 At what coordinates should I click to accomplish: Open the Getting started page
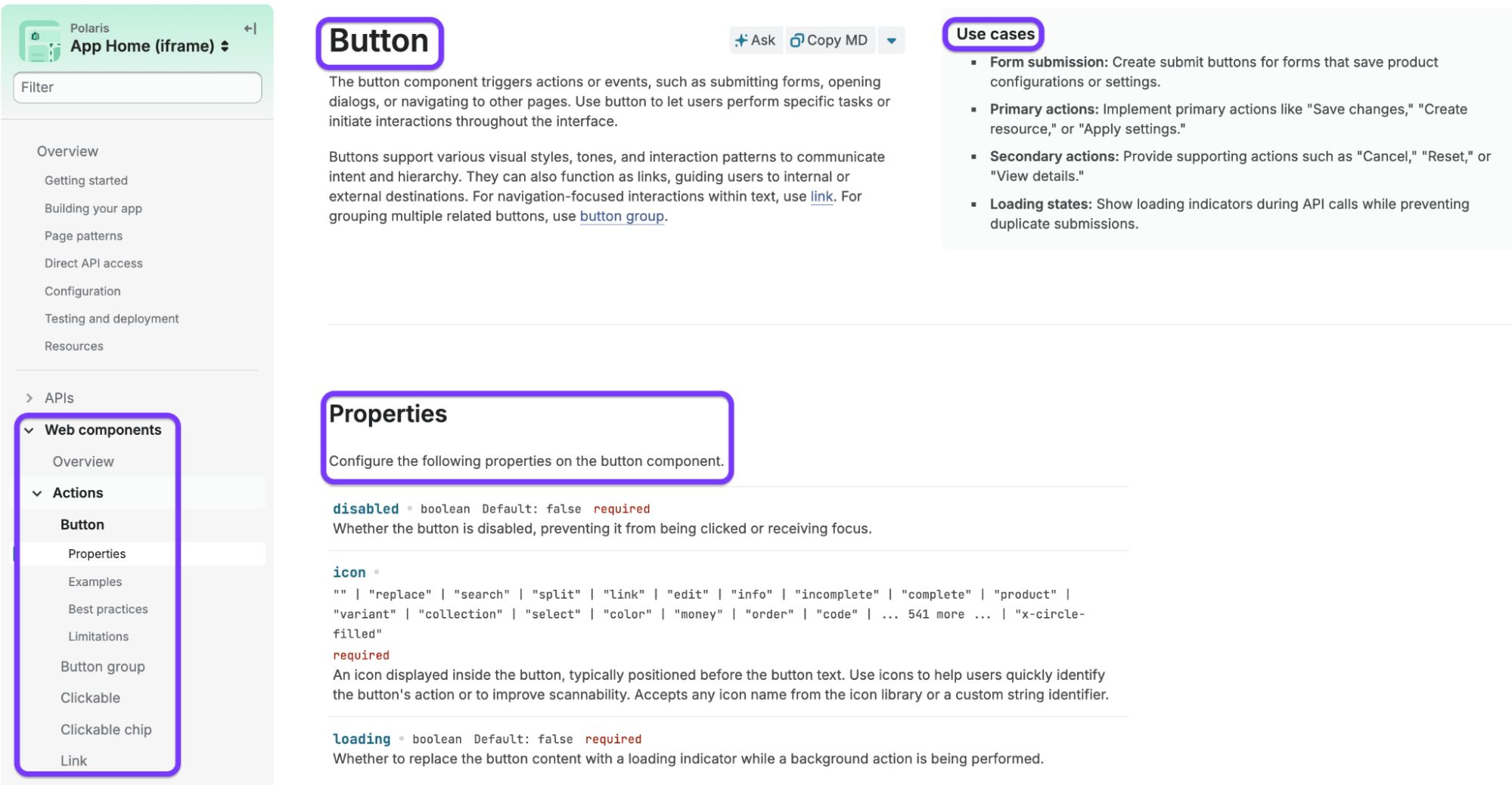tap(86, 181)
